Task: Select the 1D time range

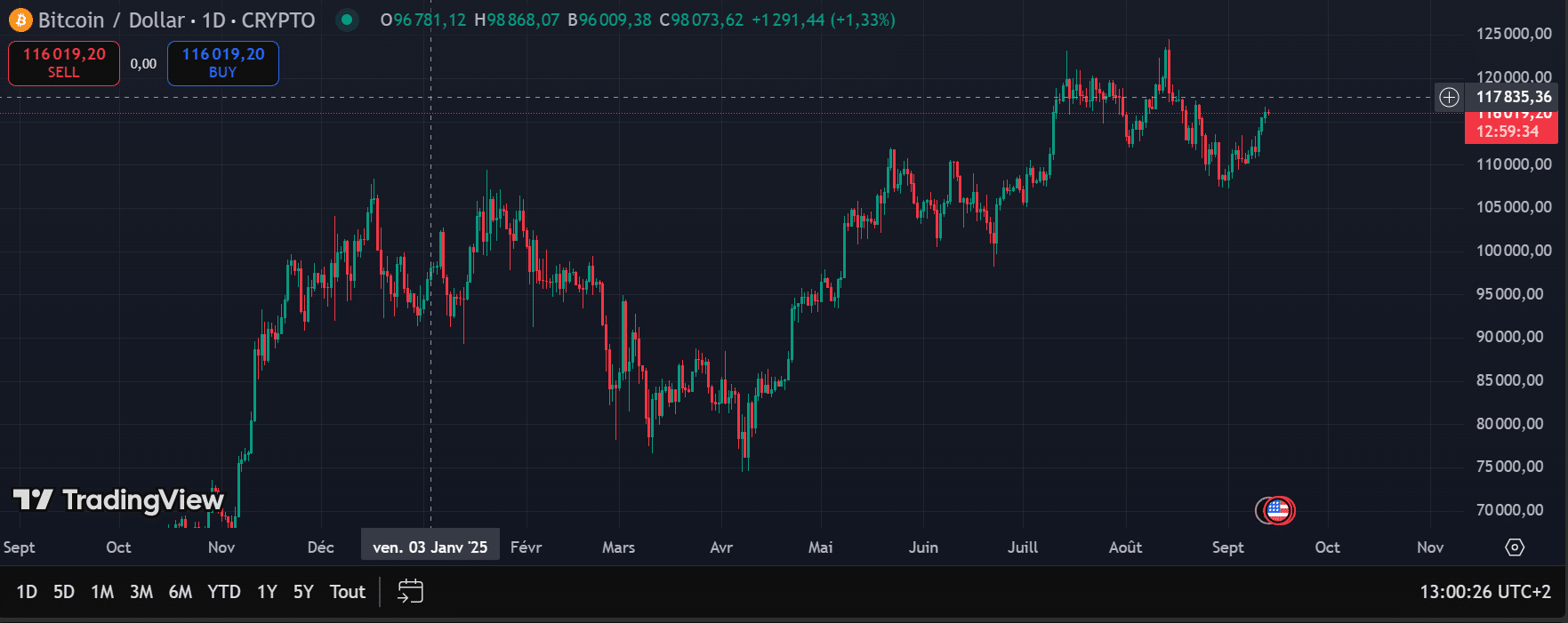Action: [x=27, y=592]
